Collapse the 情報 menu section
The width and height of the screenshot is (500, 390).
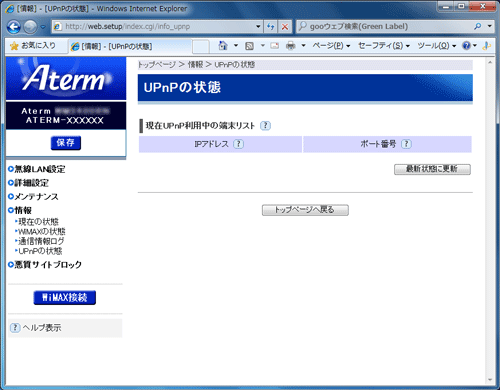20,210
